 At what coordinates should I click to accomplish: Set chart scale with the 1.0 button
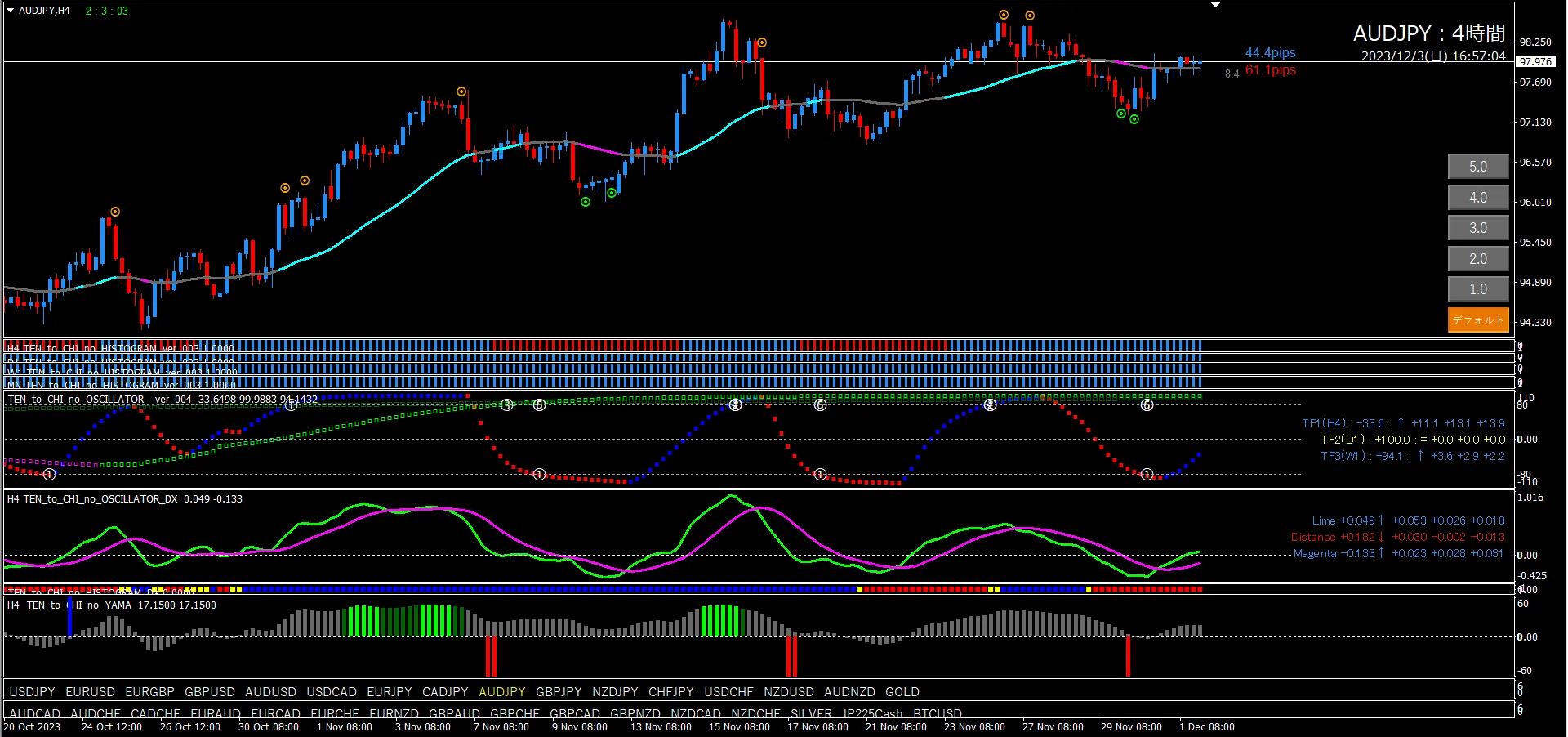pyautogui.click(x=1478, y=289)
